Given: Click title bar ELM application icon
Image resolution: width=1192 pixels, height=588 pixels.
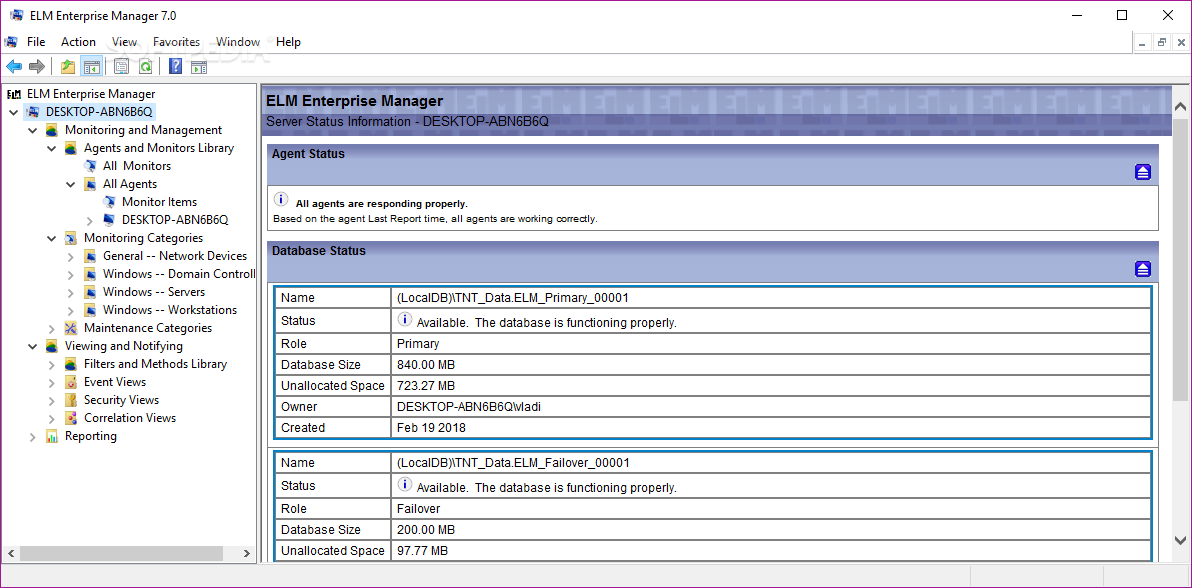Looking at the screenshot, I should point(17,15).
